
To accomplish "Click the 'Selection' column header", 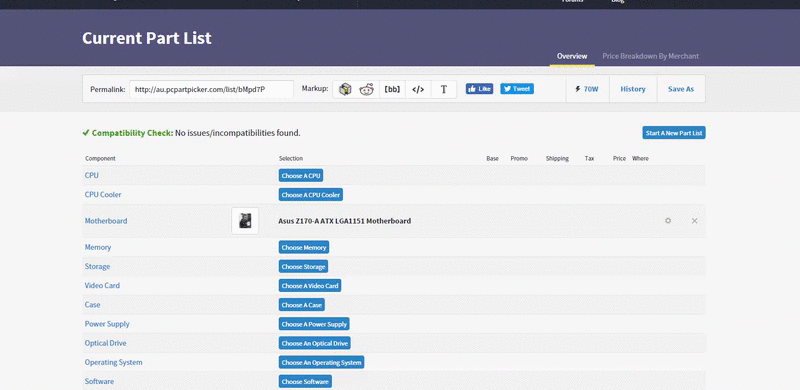I will (291, 158).
